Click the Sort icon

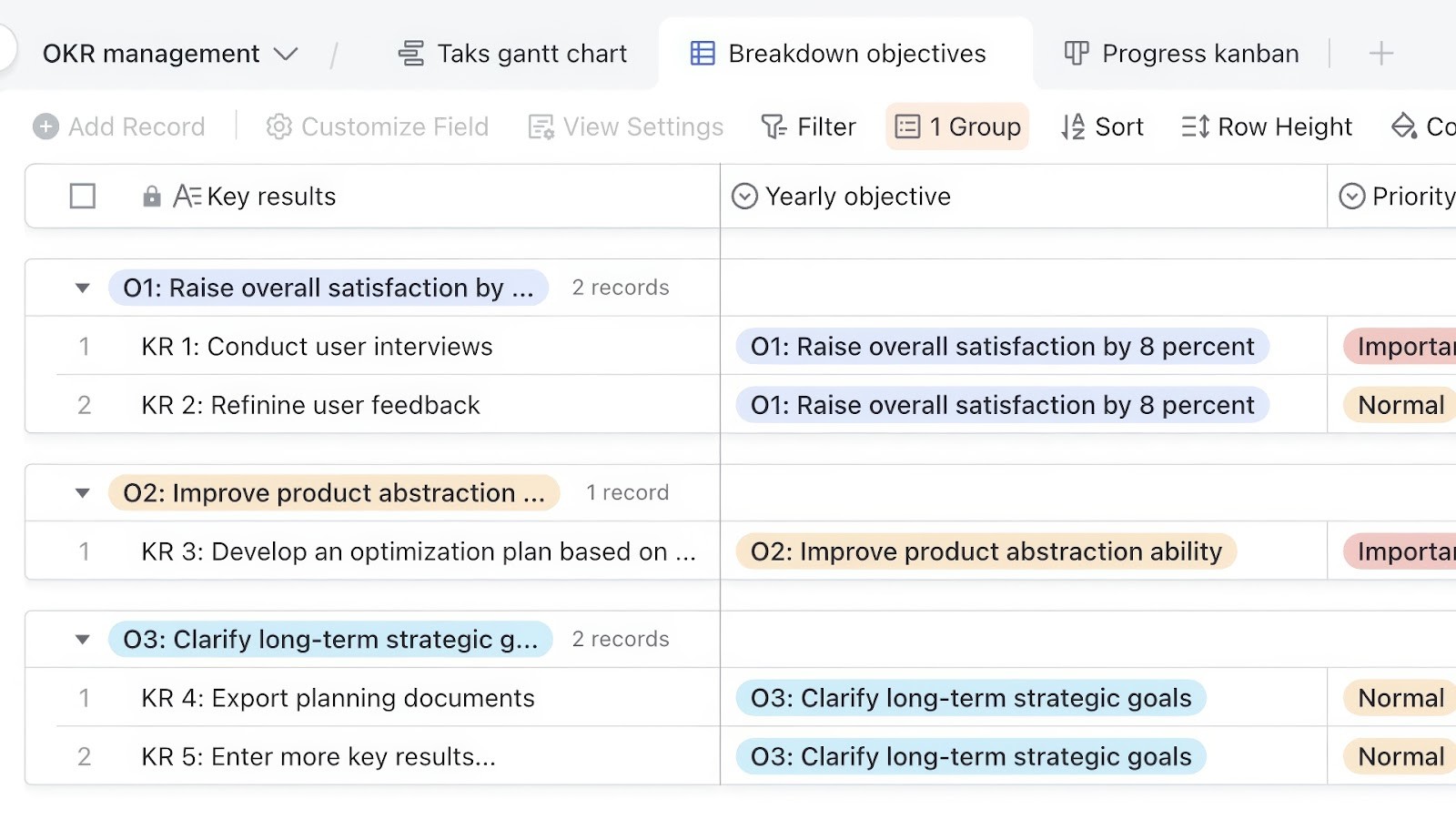pos(1072,126)
